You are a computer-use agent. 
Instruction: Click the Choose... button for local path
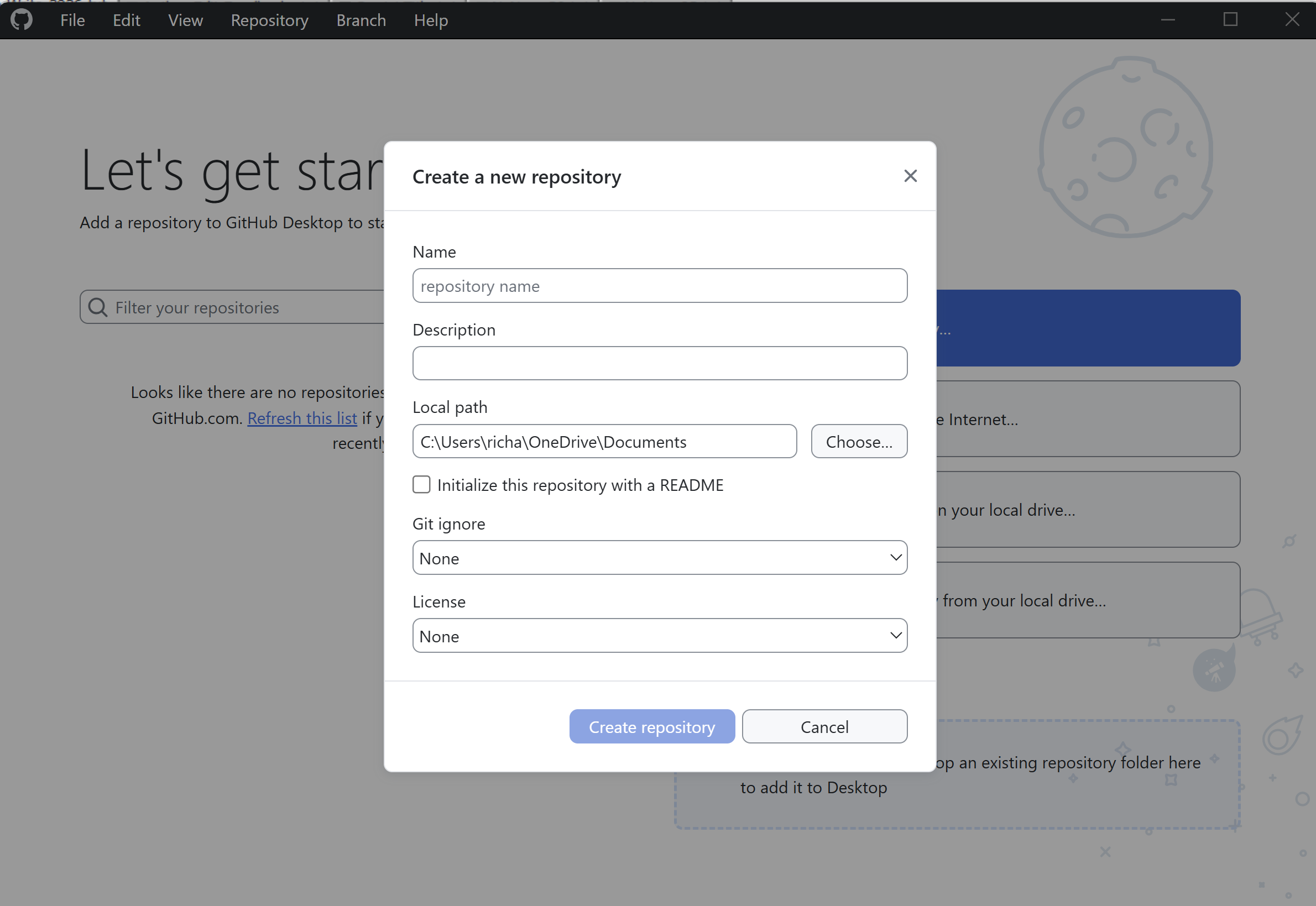click(x=859, y=441)
